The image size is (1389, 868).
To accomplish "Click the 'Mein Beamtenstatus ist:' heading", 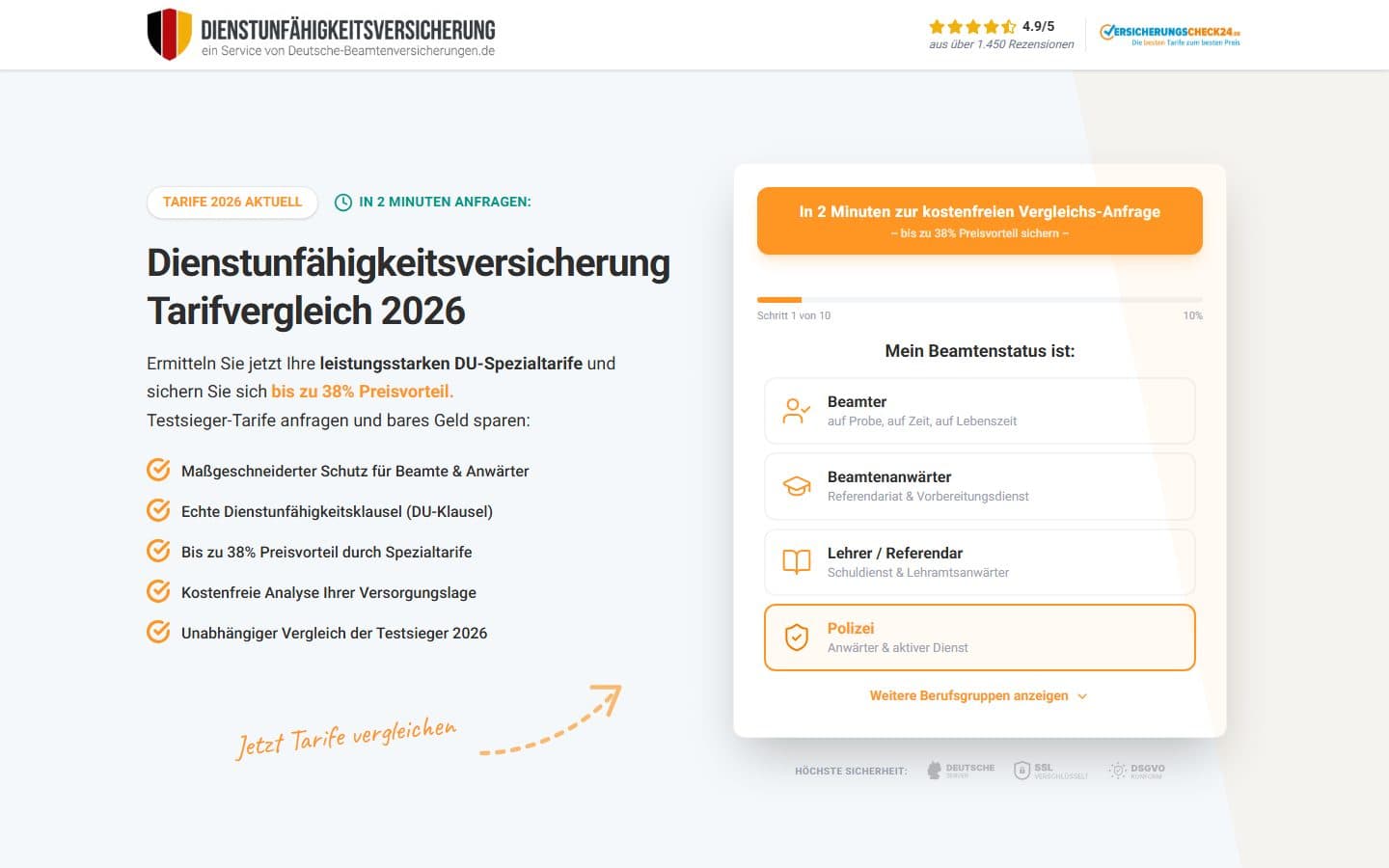I will (x=980, y=351).
